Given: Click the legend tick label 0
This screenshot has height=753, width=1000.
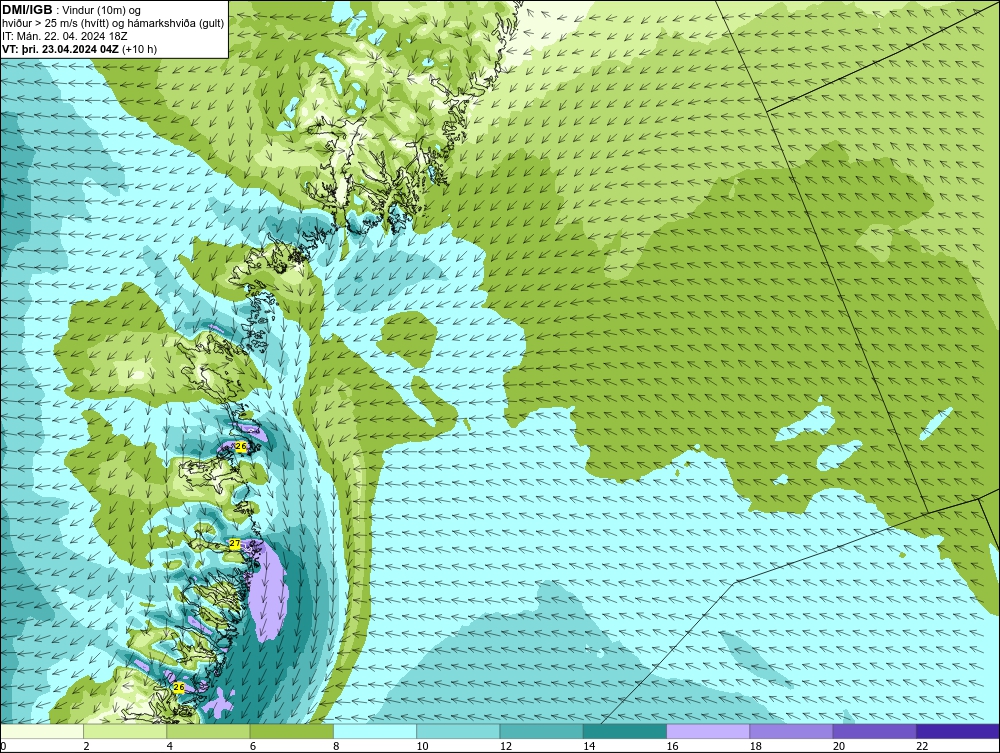Looking at the screenshot, I should tap(3, 747).
